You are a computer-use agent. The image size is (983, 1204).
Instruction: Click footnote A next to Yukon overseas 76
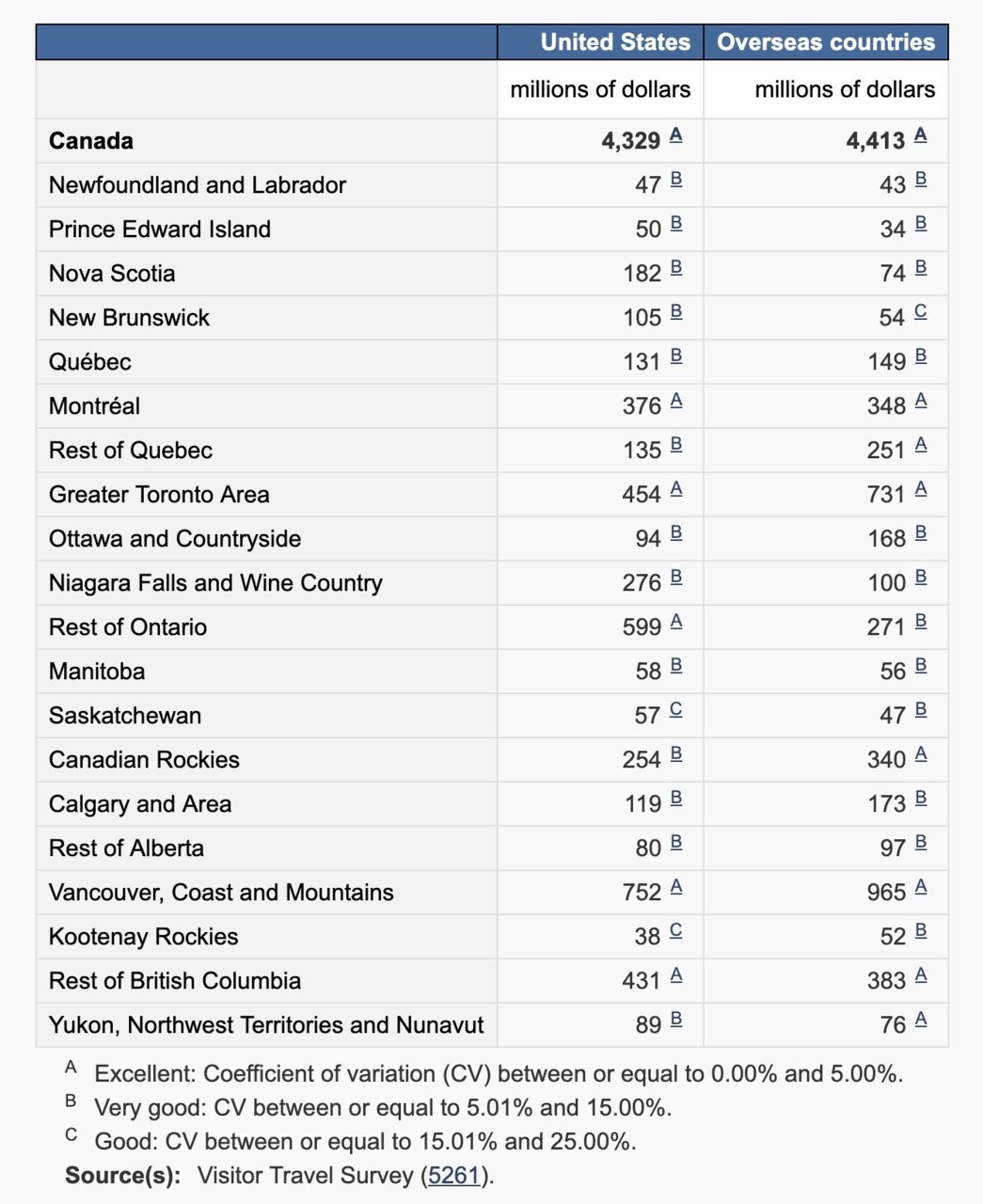coord(920,1020)
